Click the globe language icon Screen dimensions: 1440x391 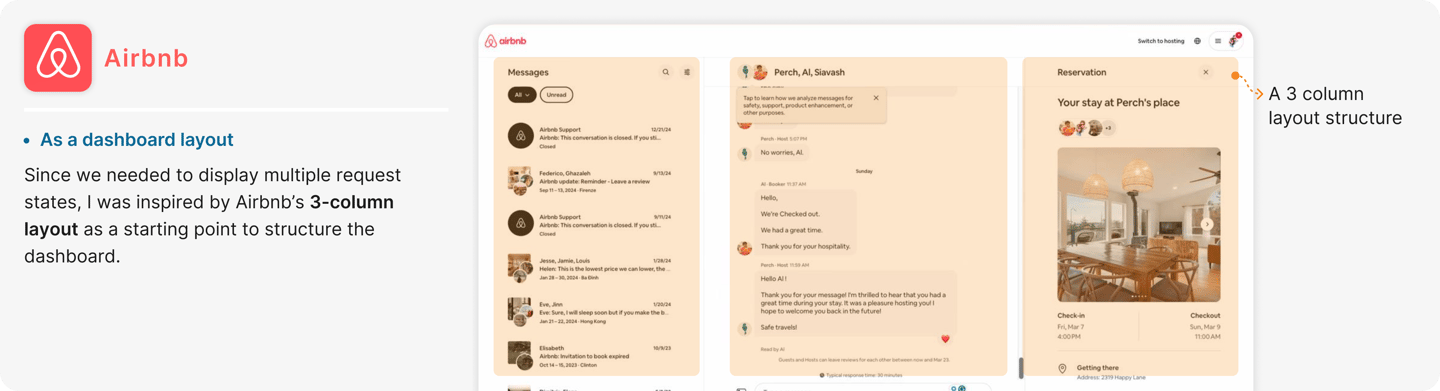pos(1197,41)
